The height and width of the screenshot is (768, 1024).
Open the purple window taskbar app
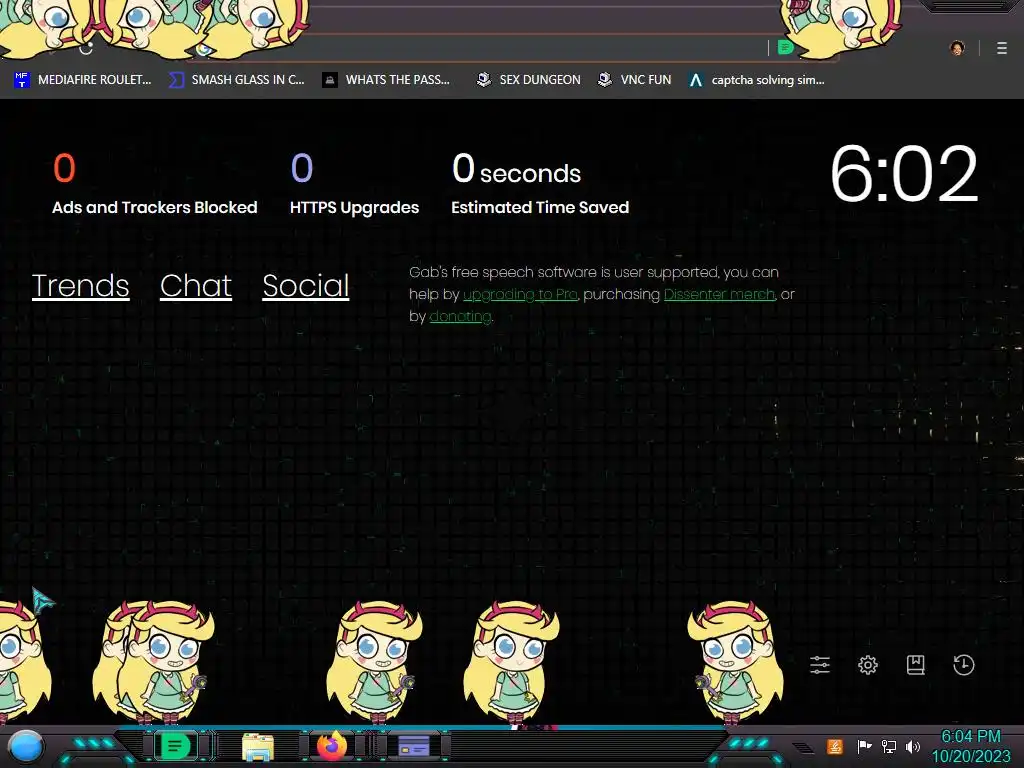click(x=413, y=746)
